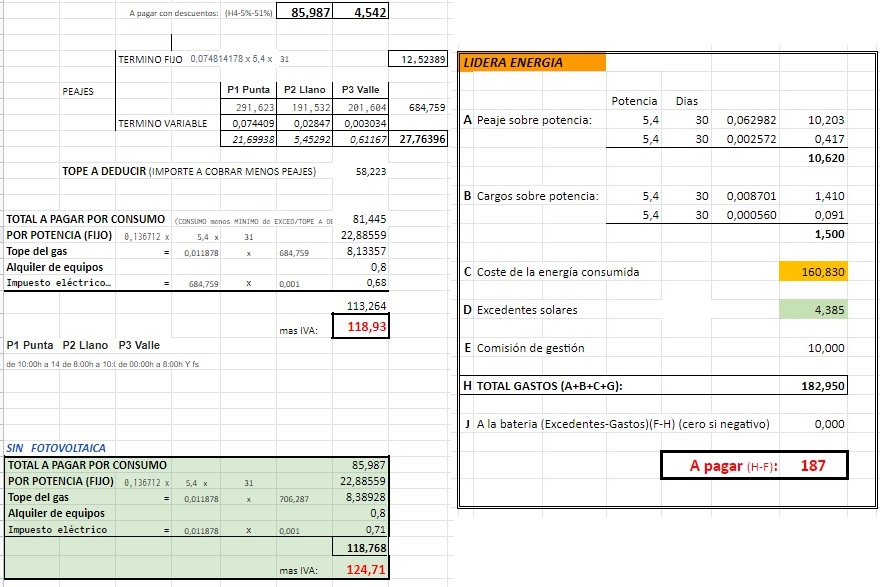Select the 10,000 commission cell

813,348
